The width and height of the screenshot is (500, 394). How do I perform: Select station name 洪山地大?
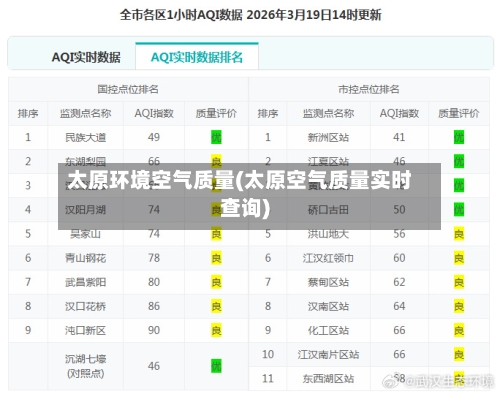coord(328,234)
